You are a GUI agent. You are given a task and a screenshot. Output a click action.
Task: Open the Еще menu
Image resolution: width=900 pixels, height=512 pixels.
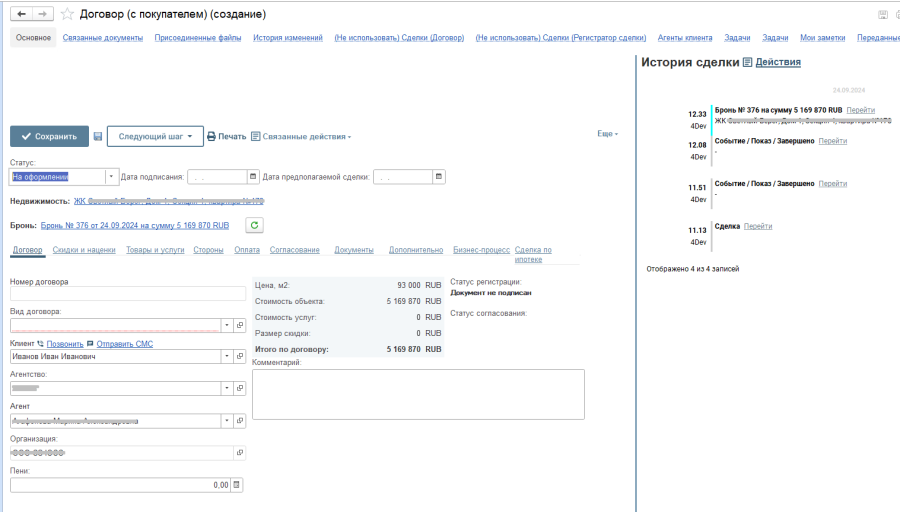[x=607, y=134]
